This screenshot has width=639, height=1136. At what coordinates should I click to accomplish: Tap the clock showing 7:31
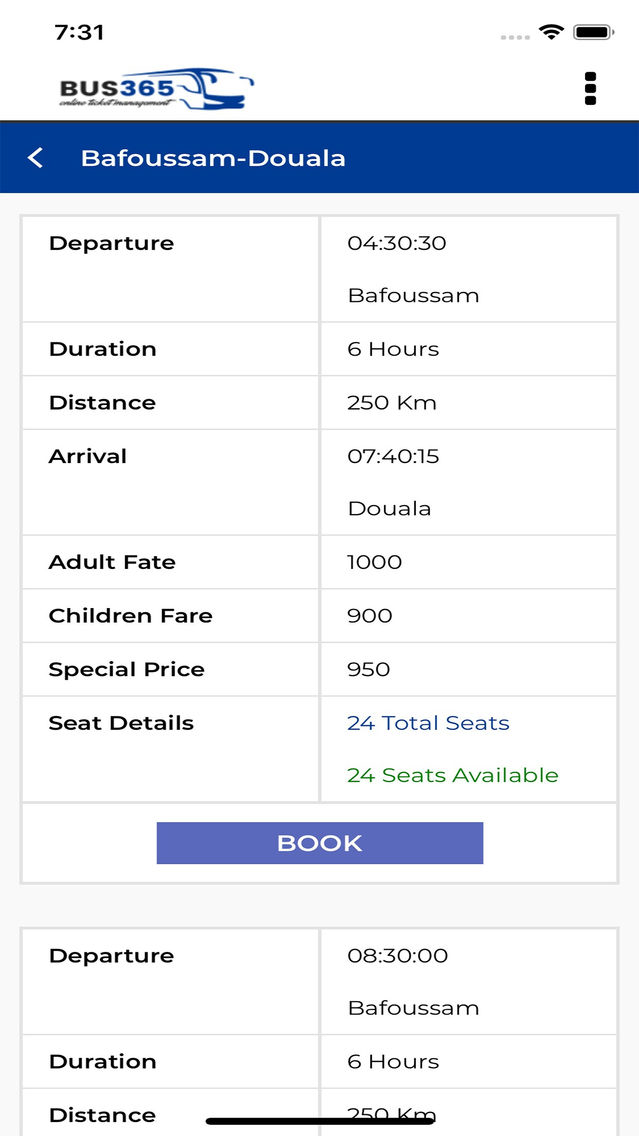pyautogui.click(x=79, y=31)
